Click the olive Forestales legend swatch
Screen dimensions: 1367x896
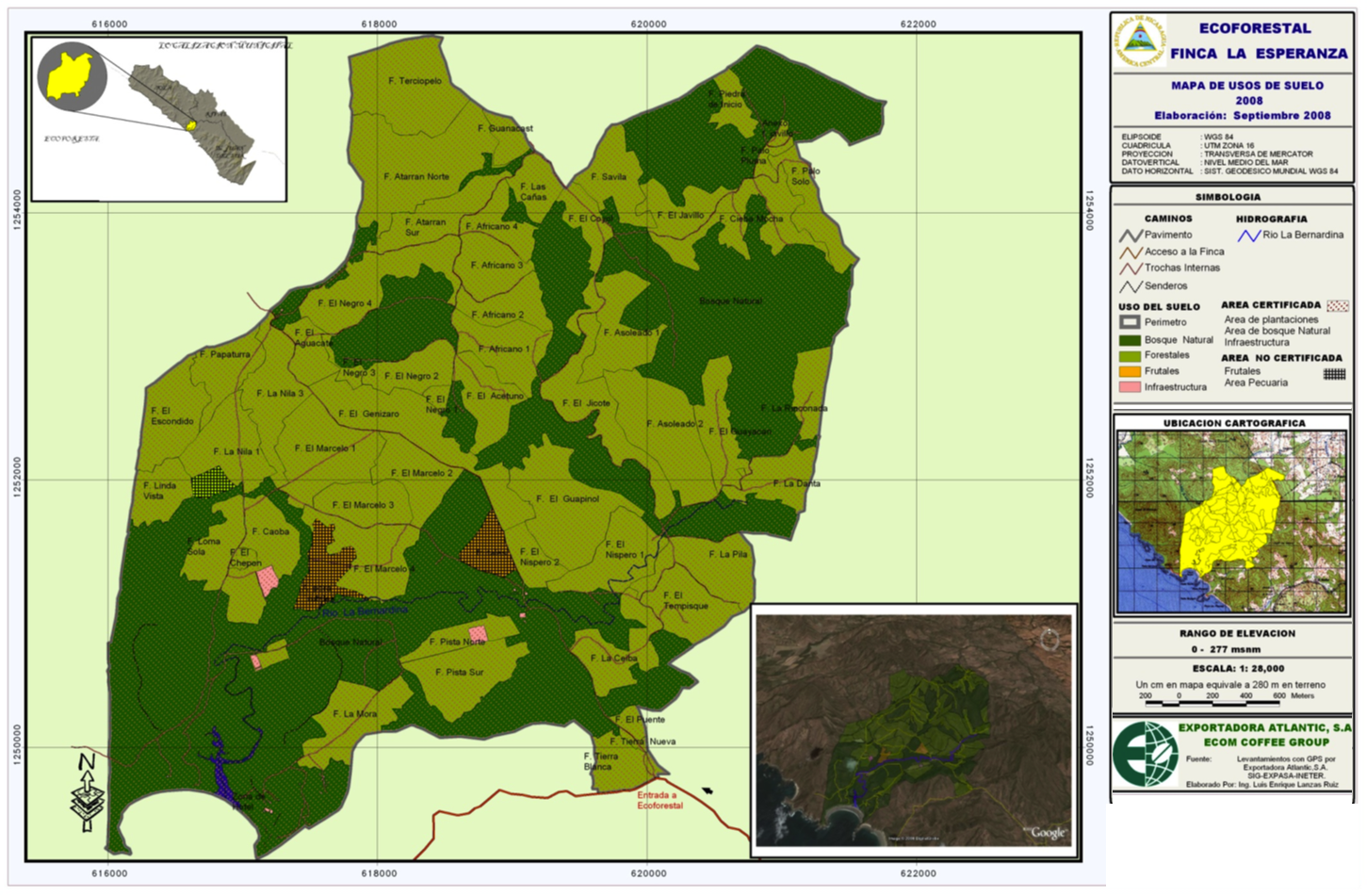[1130, 356]
